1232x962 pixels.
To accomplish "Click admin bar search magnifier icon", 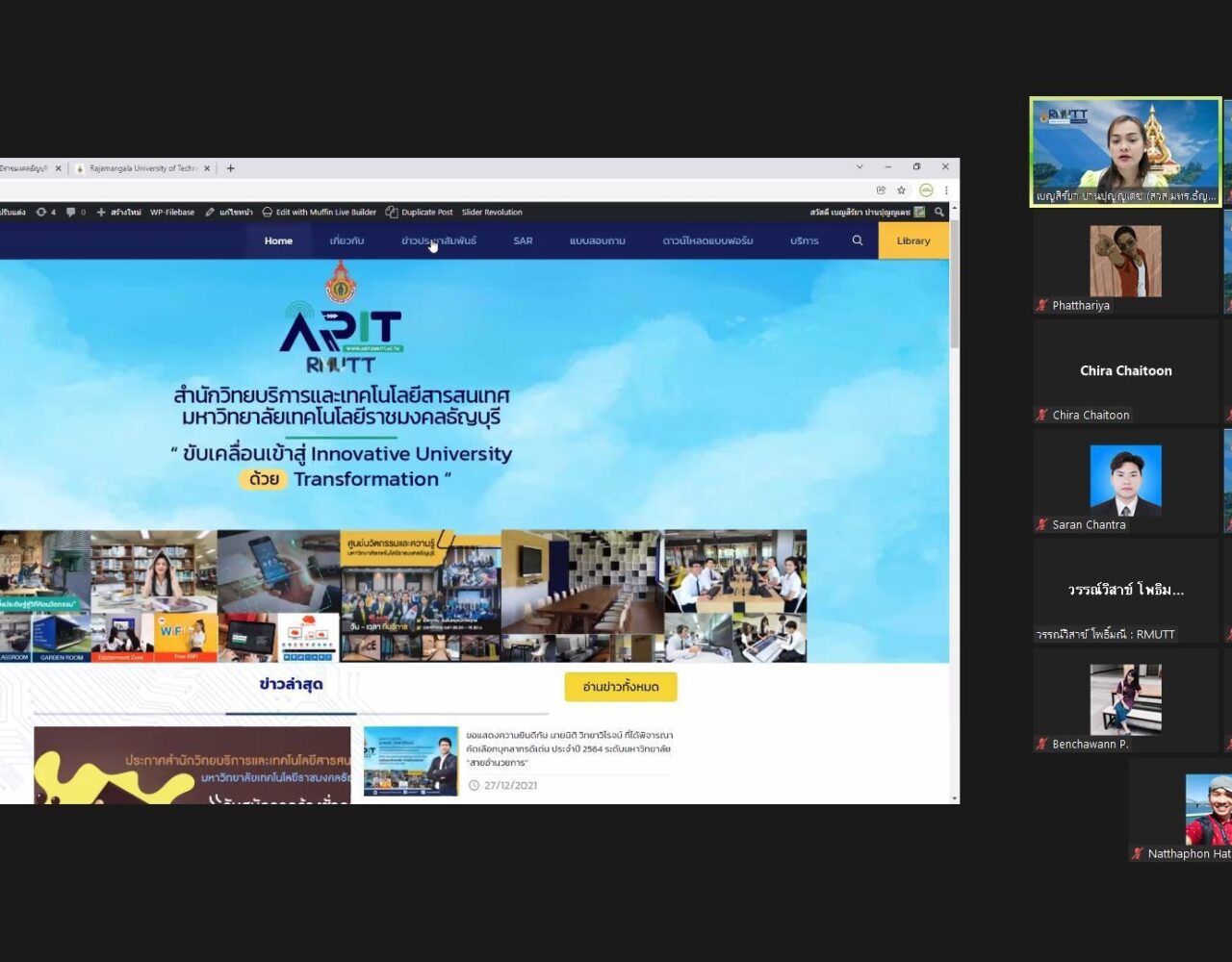I will [x=939, y=212].
